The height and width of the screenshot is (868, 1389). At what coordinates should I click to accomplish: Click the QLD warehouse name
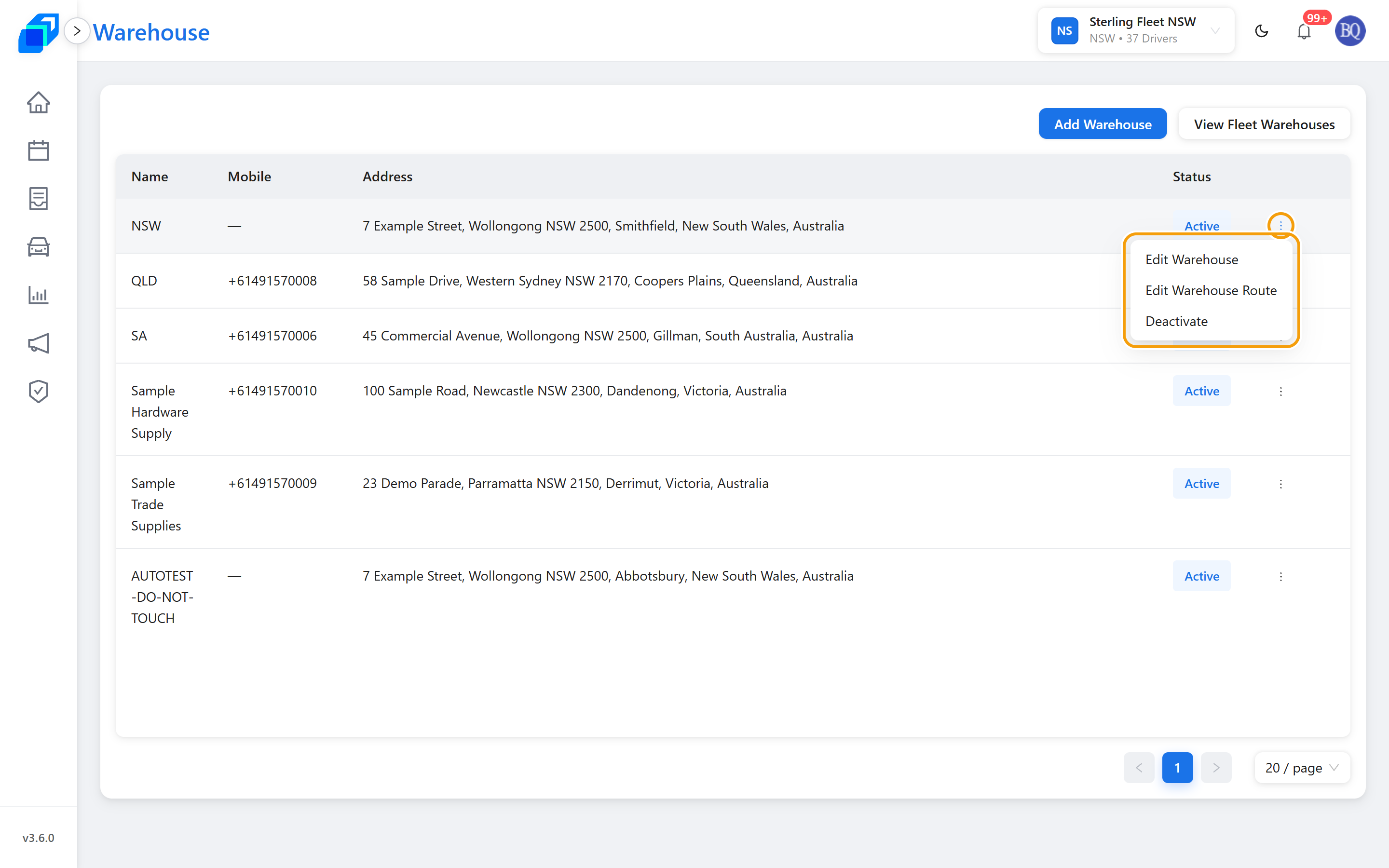pyautogui.click(x=144, y=281)
